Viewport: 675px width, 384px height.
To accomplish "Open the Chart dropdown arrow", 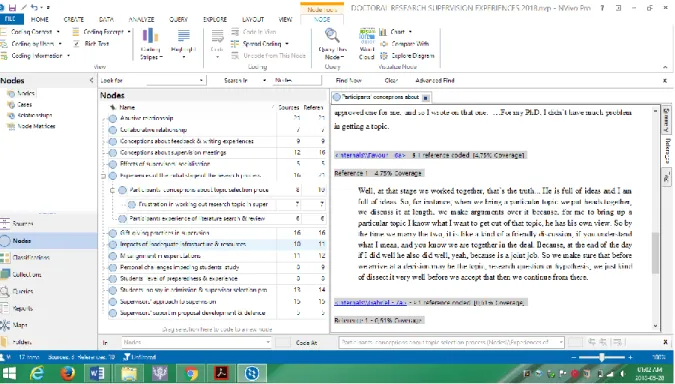I will [410, 32].
